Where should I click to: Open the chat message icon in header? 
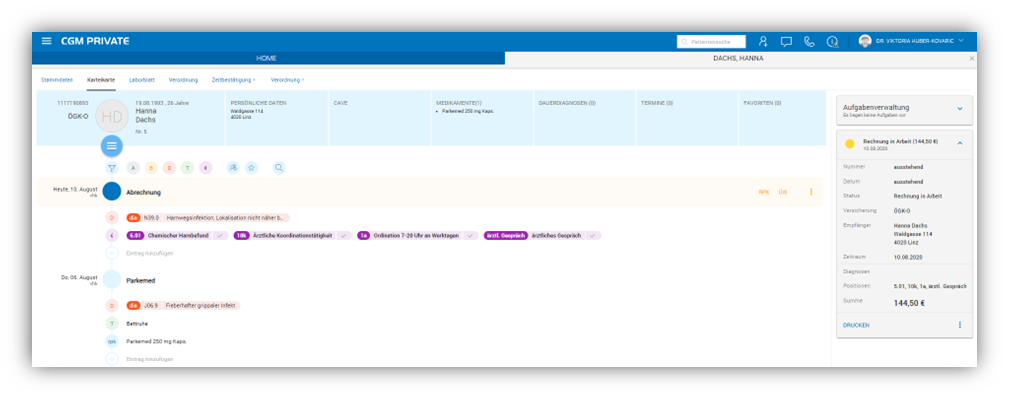[x=786, y=42]
